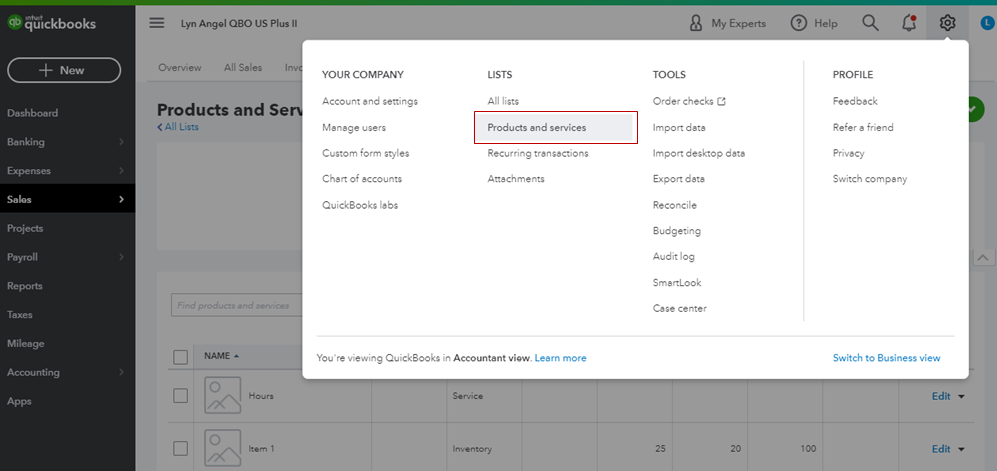The width and height of the screenshot is (997, 471).
Task: Select Products and services from Lists
Action: tap(537, 128)
